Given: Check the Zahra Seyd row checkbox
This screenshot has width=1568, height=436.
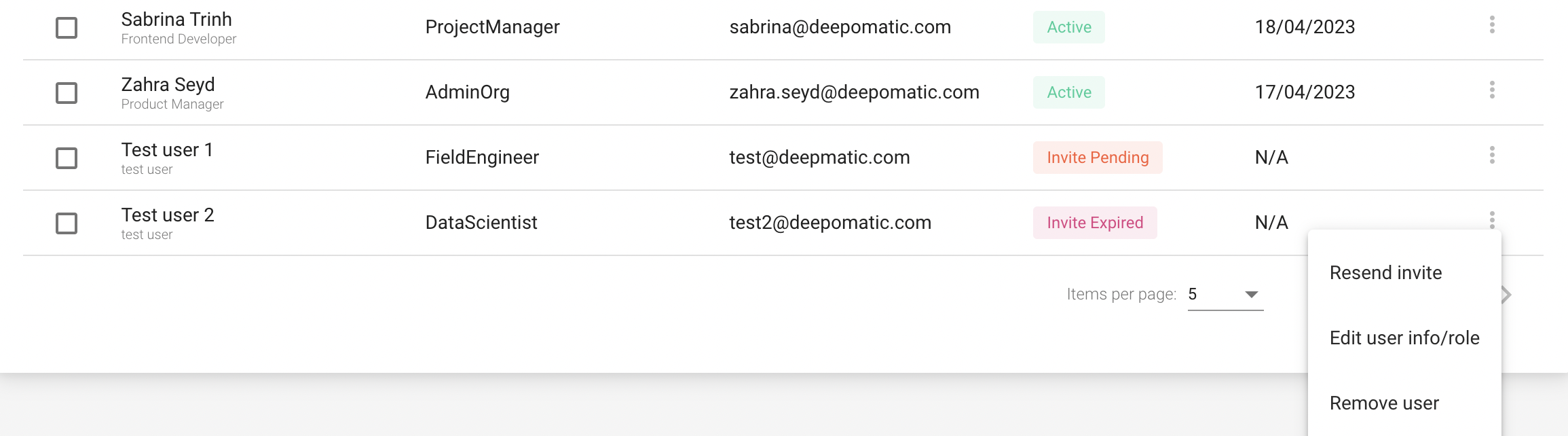Looking at the screenshot, I should coord(67,93).
